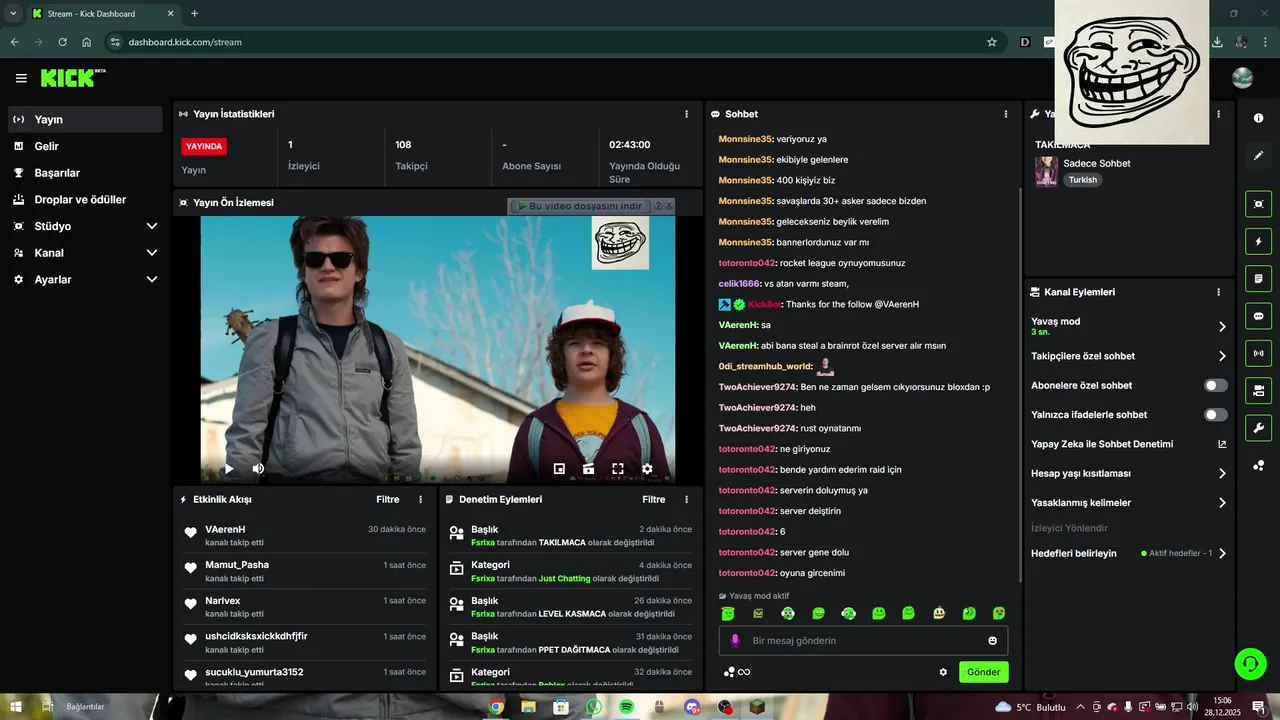Open Etkinlik Akışı three-dot menu
The height and width of the screenshot is (720, 1280).
(420, 499)
